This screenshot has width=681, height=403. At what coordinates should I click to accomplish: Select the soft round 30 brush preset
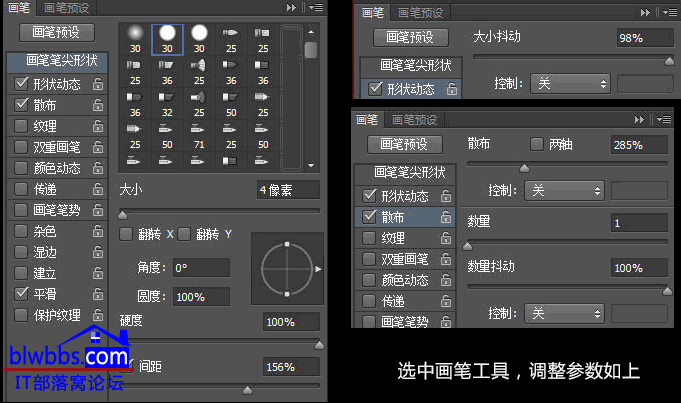click(135, 40)
